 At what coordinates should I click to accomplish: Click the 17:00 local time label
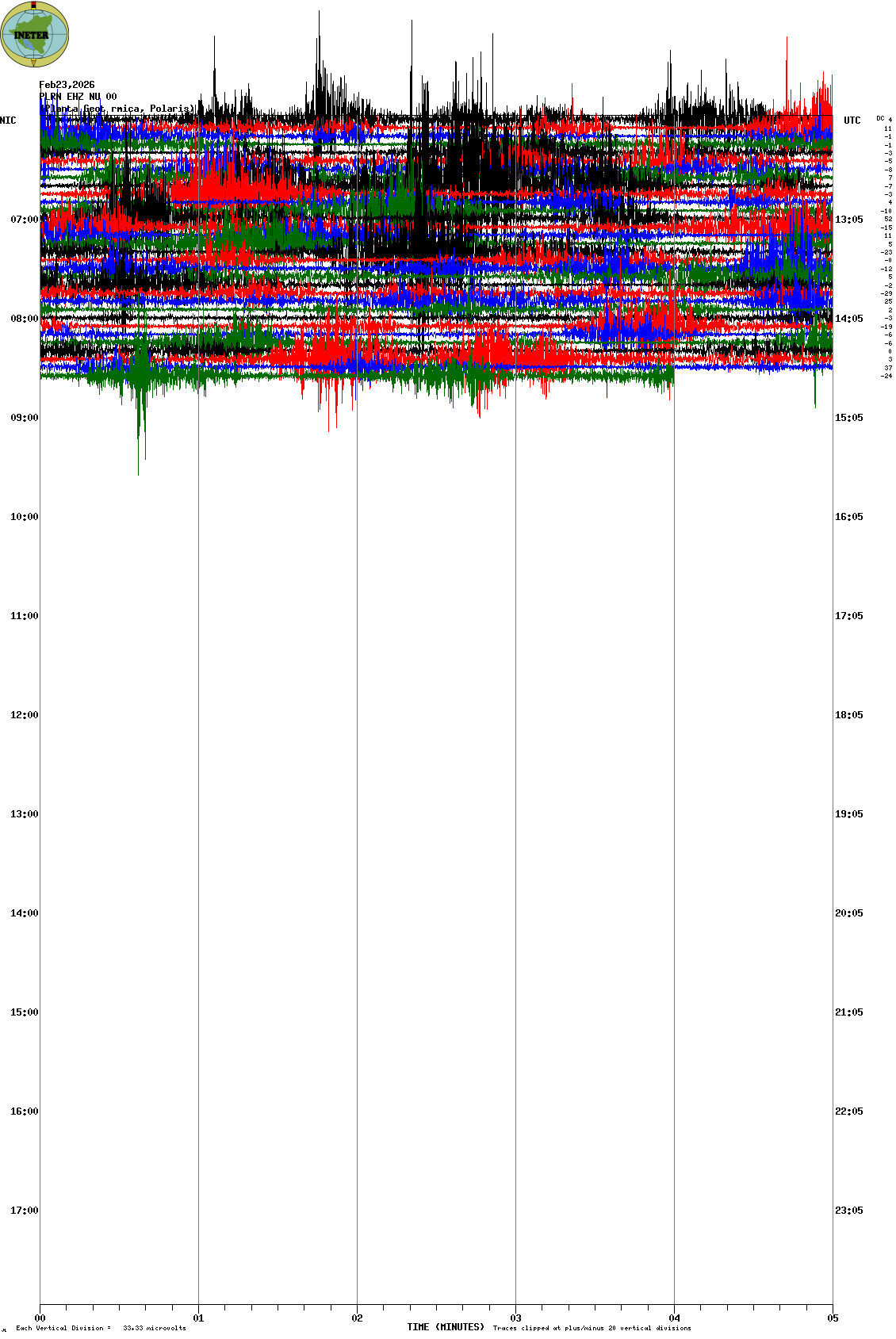point(24,1211)
